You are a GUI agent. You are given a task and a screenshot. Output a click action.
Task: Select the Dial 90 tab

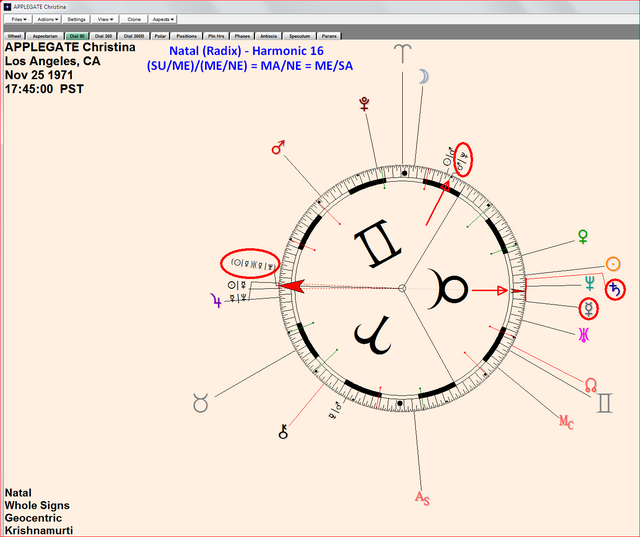(77, 36)
